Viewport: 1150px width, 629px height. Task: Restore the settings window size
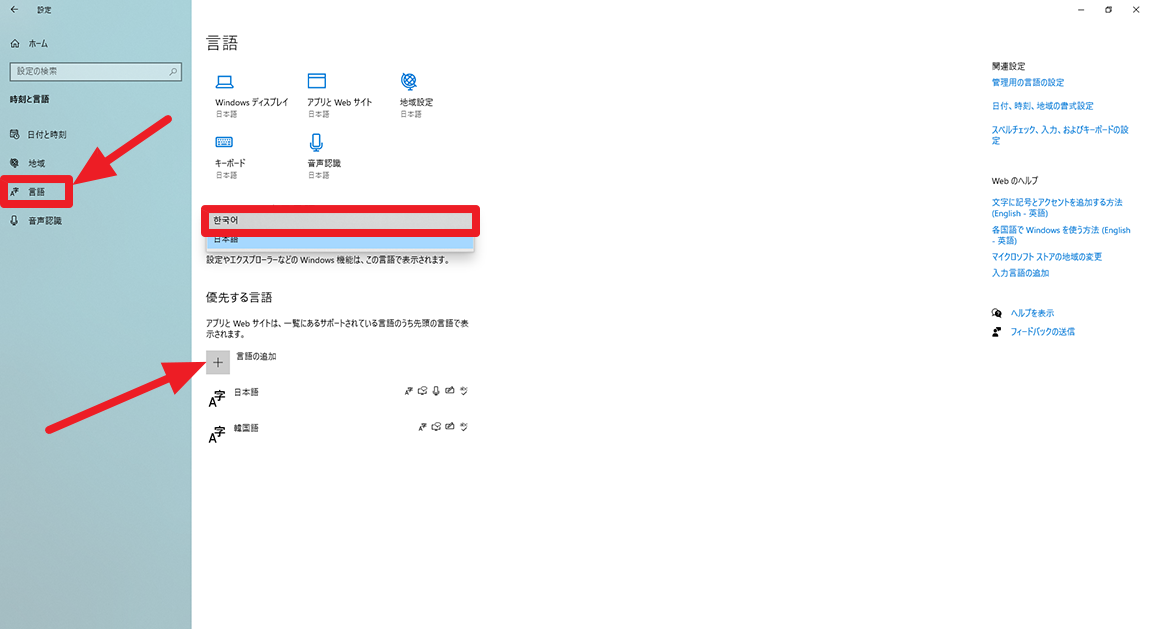click(1108, 10)
